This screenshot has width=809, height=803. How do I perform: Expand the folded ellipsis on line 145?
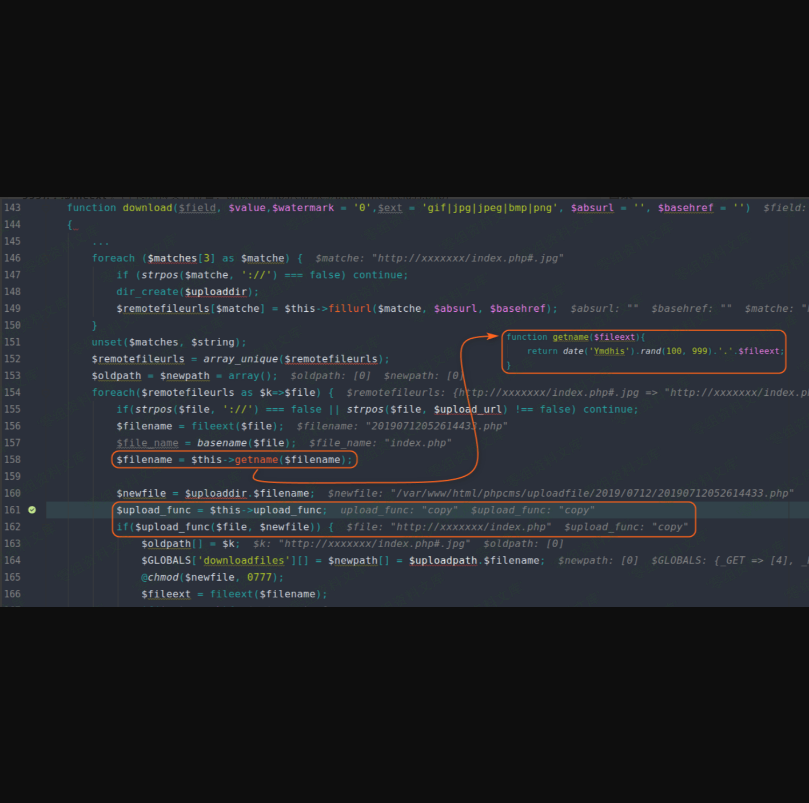[101, 242]
